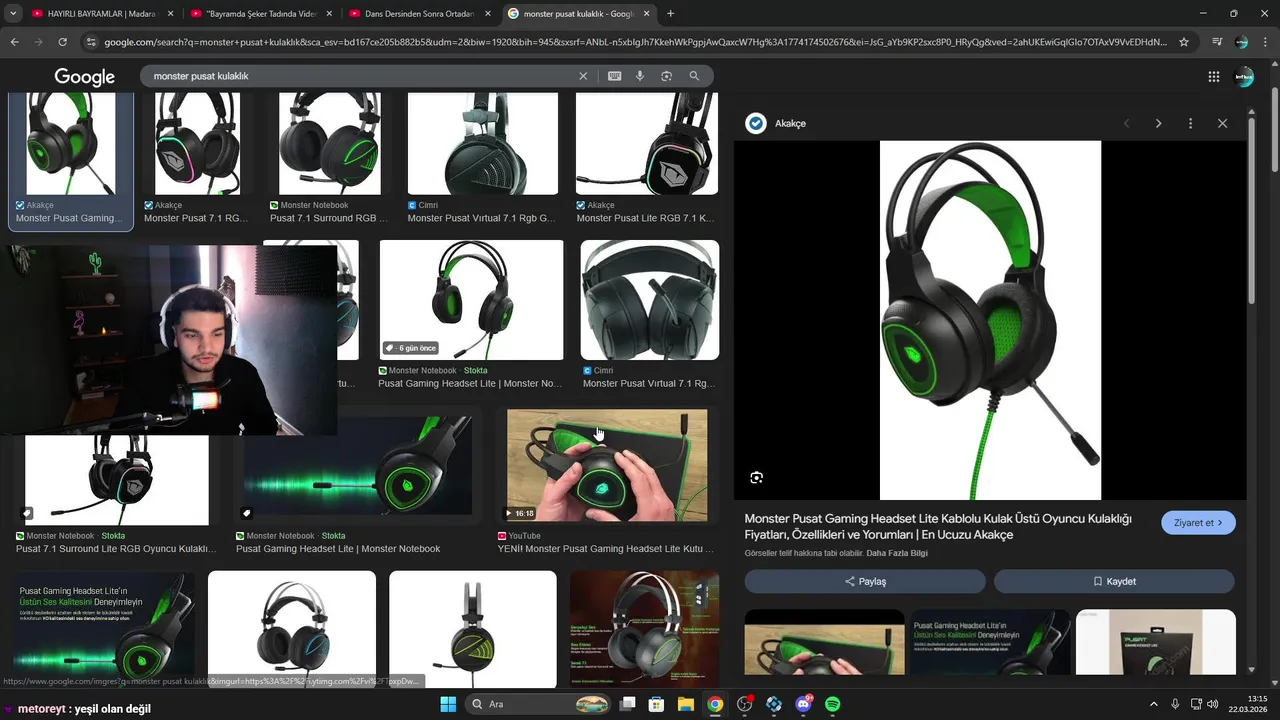Screen dimensions: 1280x720
Task: Close the Dans Dersinden Sonra tab
Action: coord(487,14)
